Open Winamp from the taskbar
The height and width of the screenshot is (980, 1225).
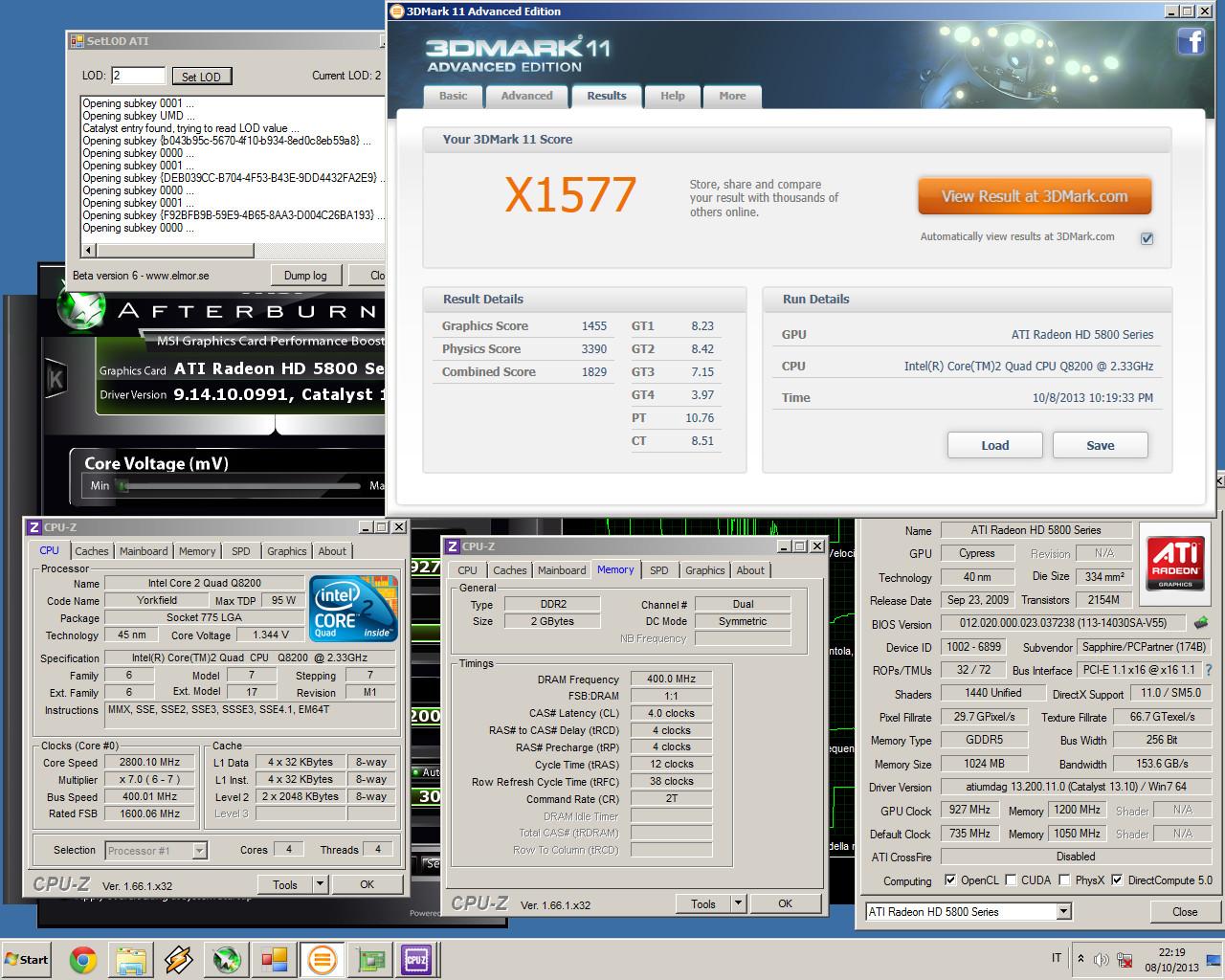point(179,959)
